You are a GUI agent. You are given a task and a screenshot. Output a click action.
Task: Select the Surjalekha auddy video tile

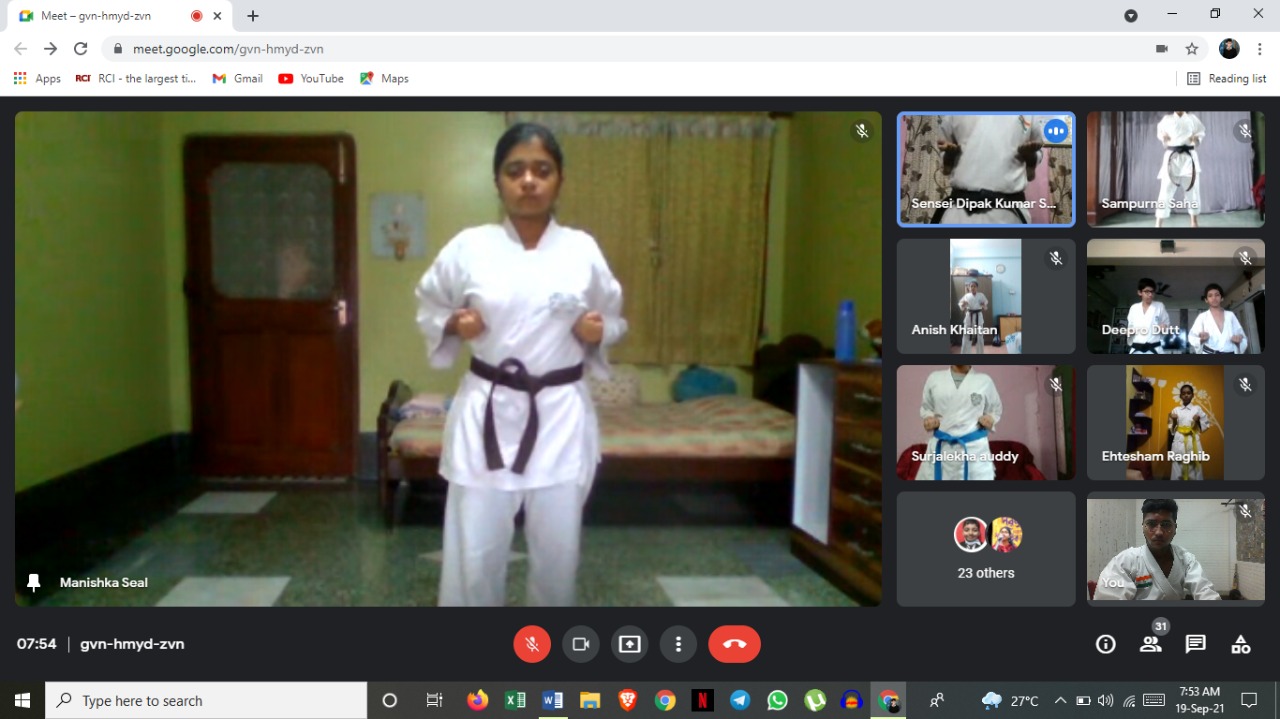pos(986,422)
